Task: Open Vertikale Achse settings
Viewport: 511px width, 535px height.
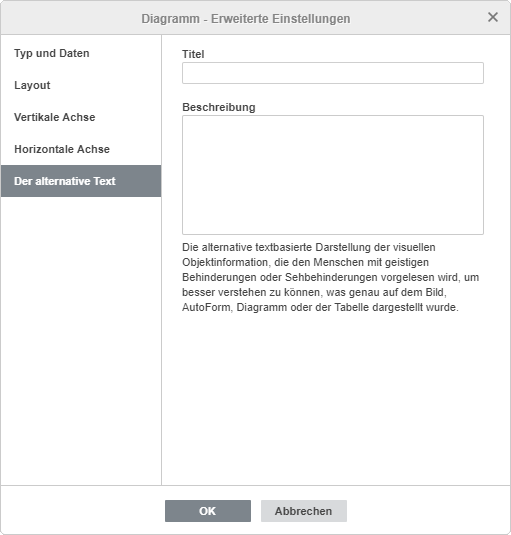Action: [81, 117]
